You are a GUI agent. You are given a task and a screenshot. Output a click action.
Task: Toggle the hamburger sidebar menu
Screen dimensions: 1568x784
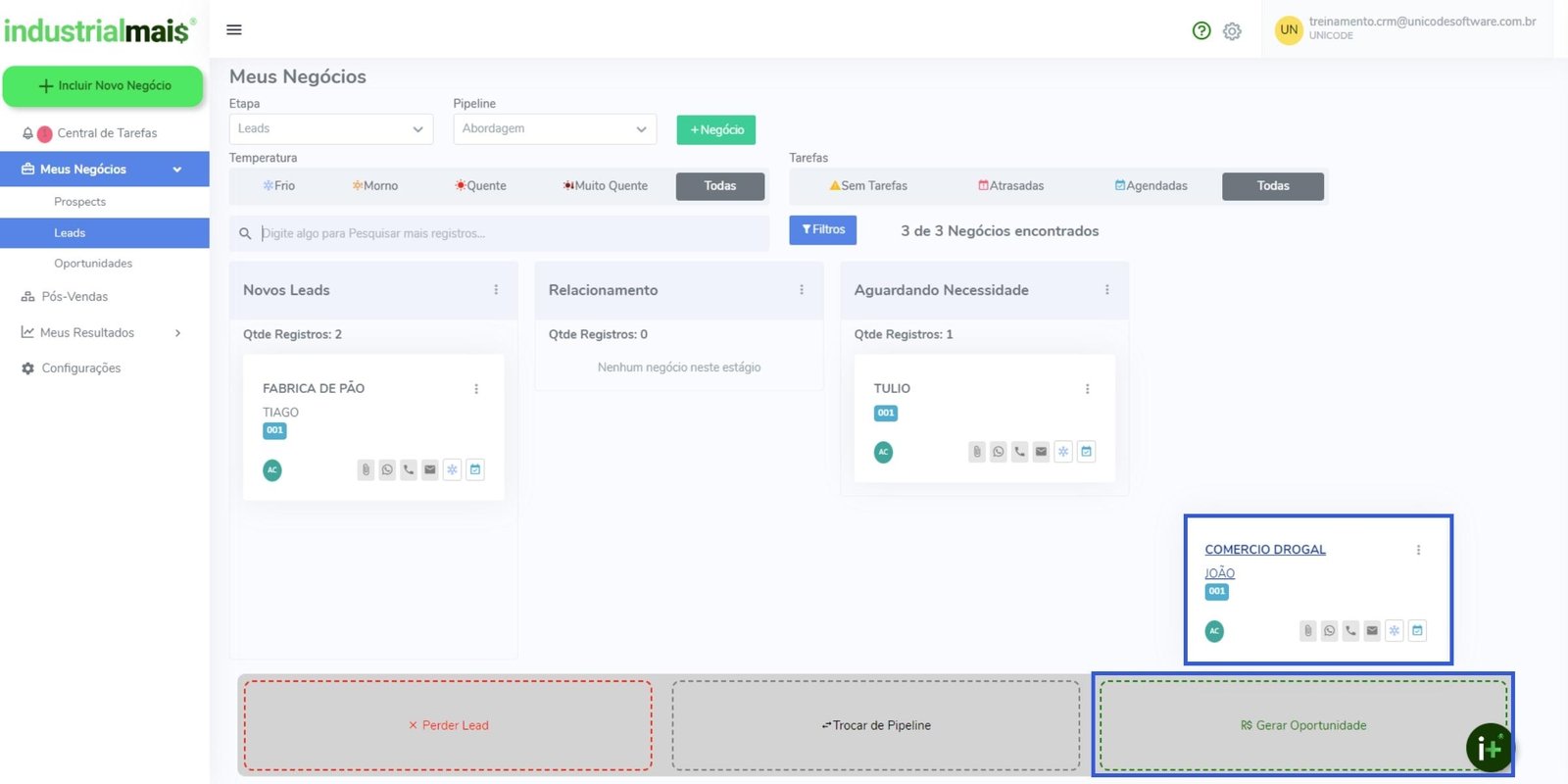(x=234, y=29)
